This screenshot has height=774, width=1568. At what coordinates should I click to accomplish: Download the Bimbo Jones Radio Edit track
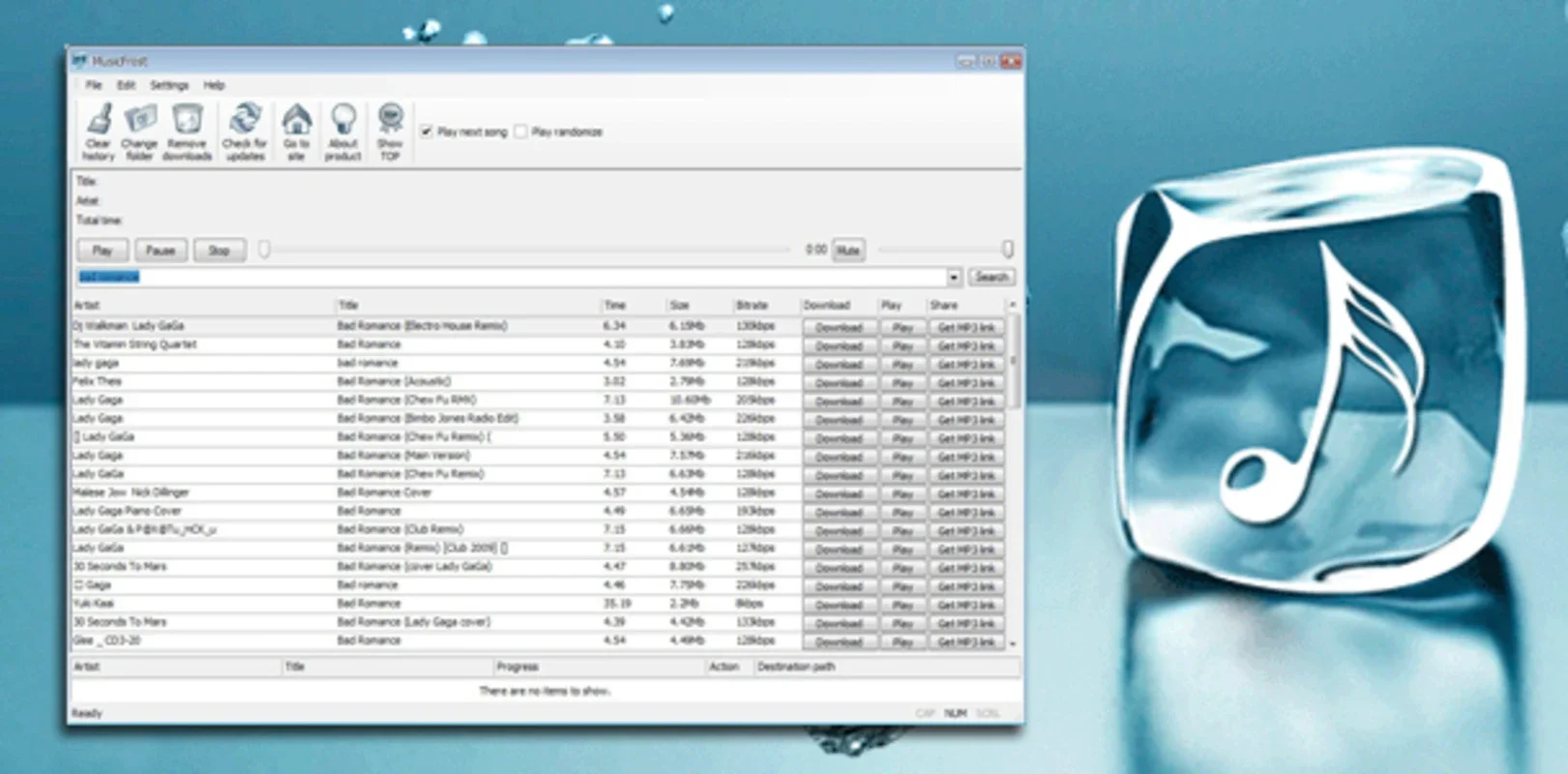click(839, 420)
